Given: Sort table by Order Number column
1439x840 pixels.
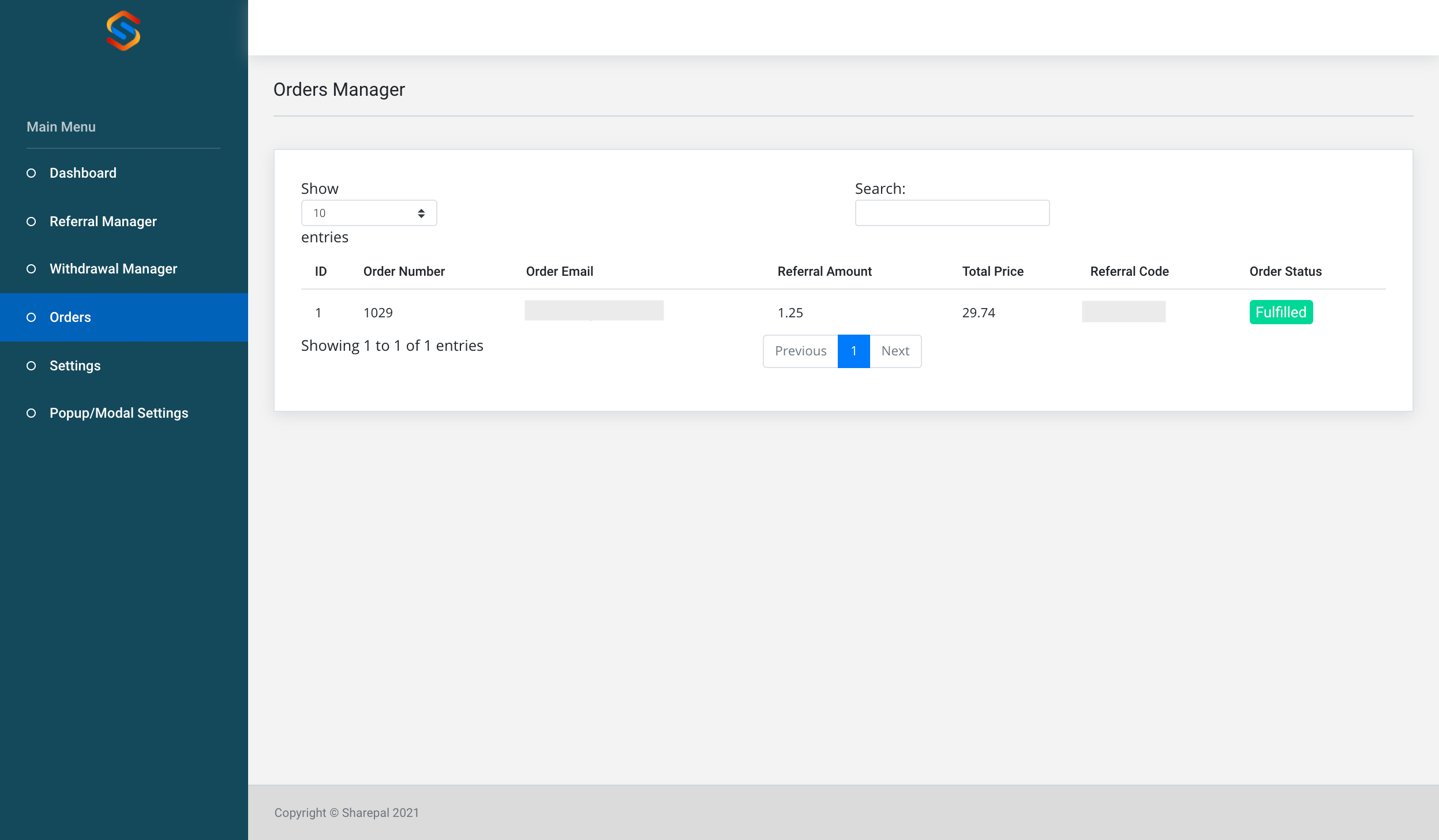Looking at the screenshot, I should coord(404,271).
